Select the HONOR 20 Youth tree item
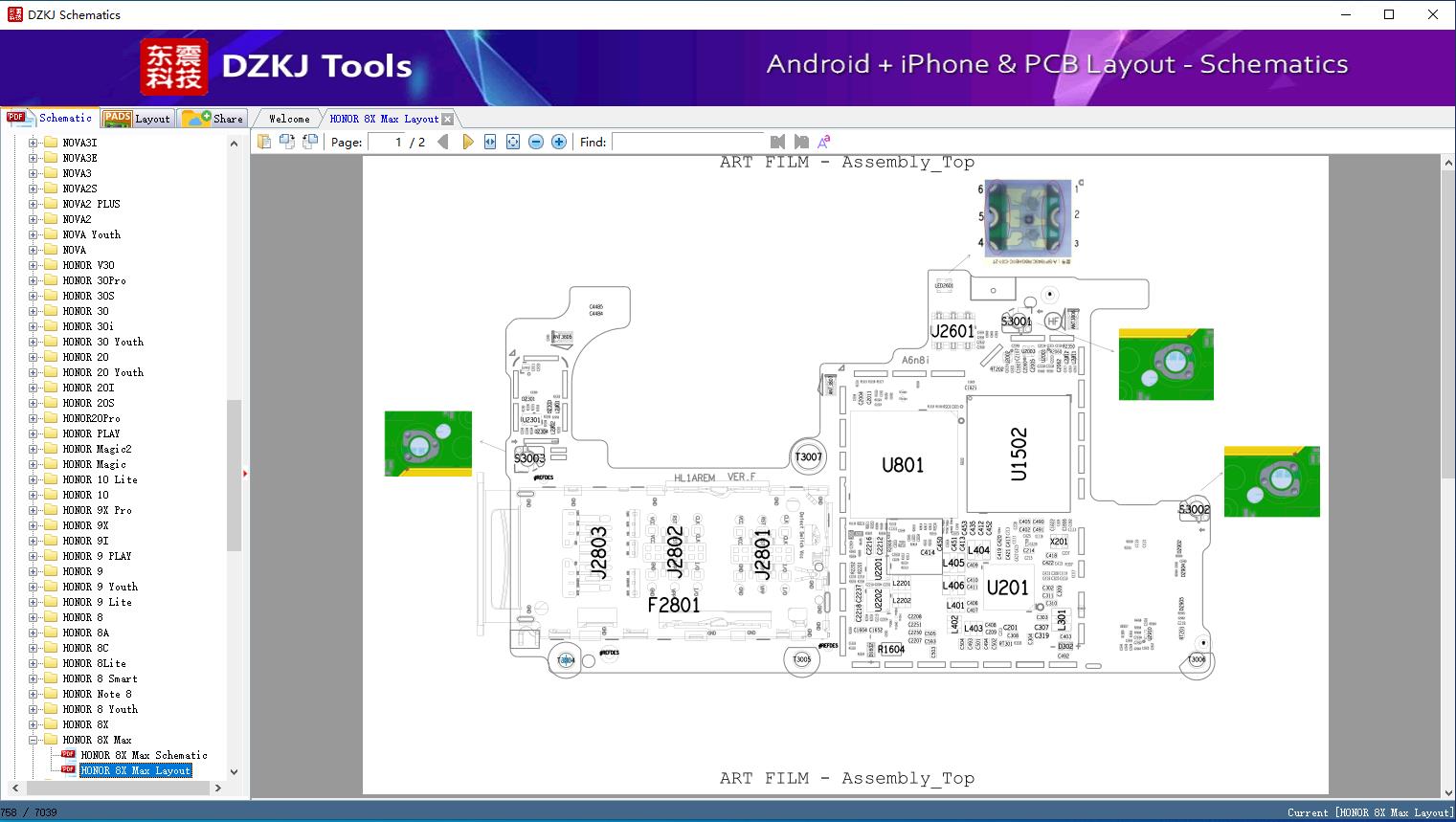Viewport: 1456px width, 822px height. [103, 372]
